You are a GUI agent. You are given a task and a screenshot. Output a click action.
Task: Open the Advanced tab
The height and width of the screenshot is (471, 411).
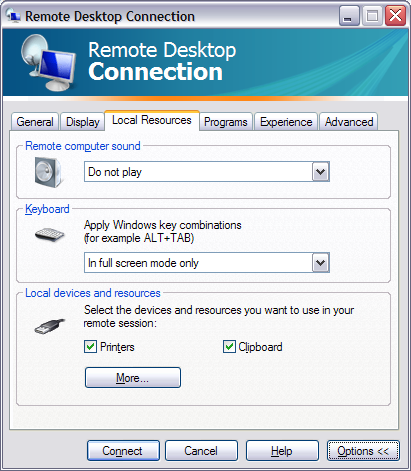[349, 122]
